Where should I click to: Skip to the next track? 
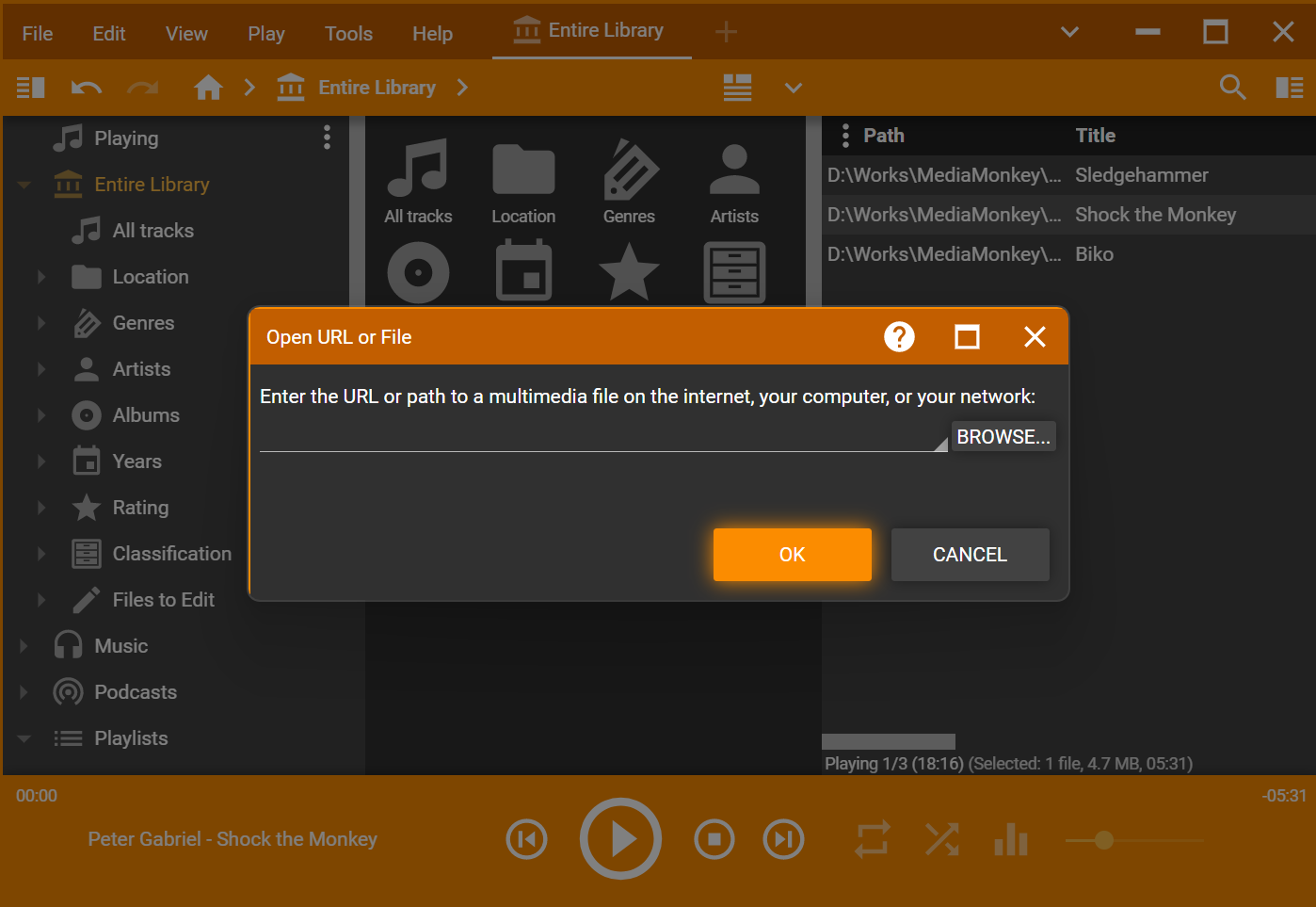[x=783, y=839]
